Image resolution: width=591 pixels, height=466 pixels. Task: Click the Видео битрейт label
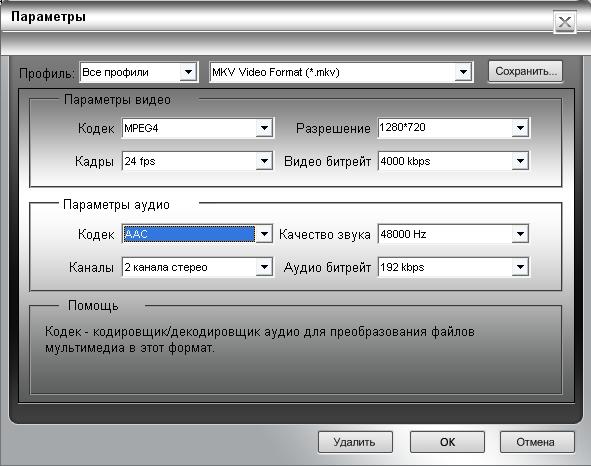point(327,161)
